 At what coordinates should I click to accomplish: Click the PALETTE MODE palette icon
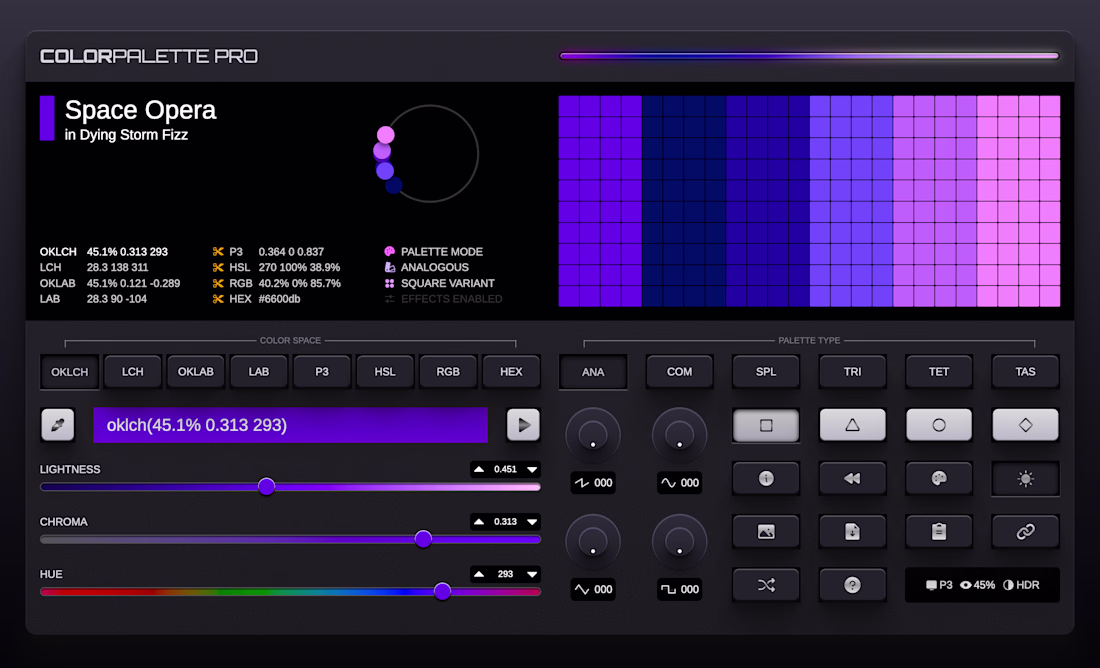pos(389,251)
